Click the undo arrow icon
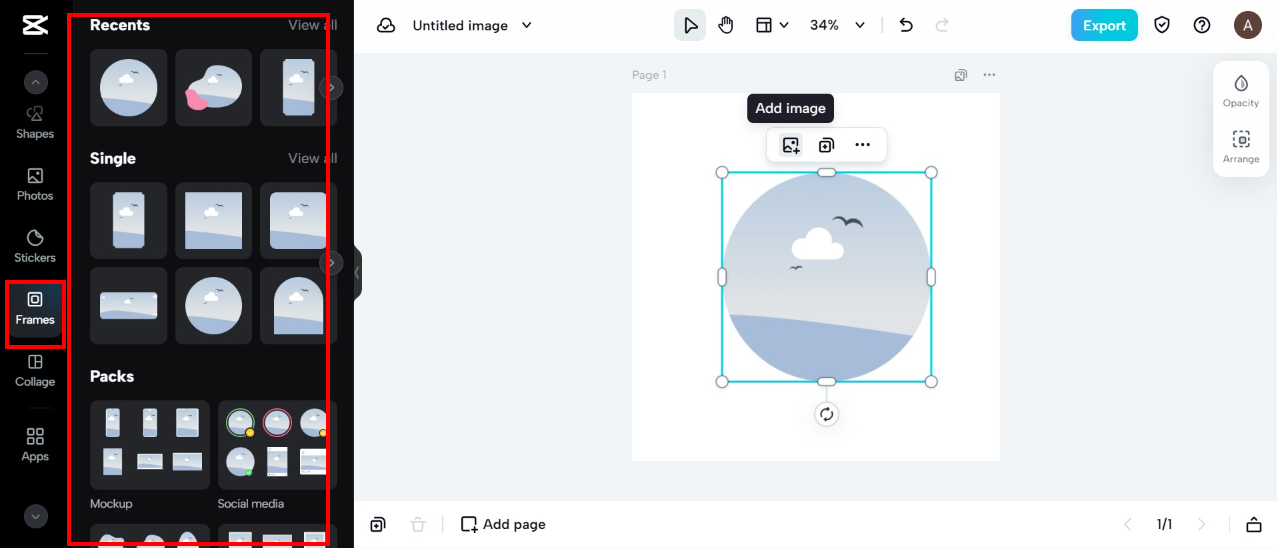 (906, 25)
